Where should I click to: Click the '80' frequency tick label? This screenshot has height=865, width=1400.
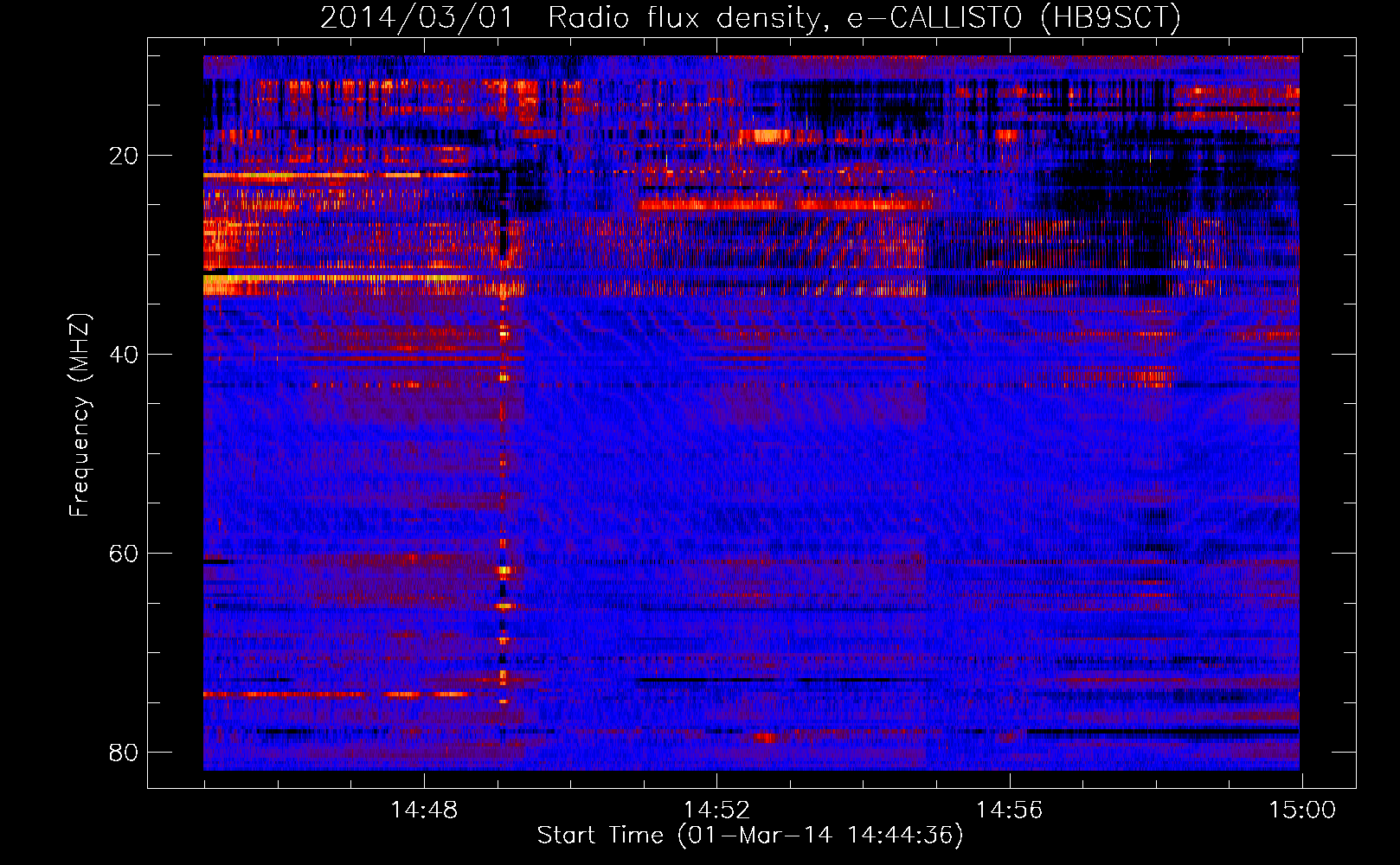(124, 753)
